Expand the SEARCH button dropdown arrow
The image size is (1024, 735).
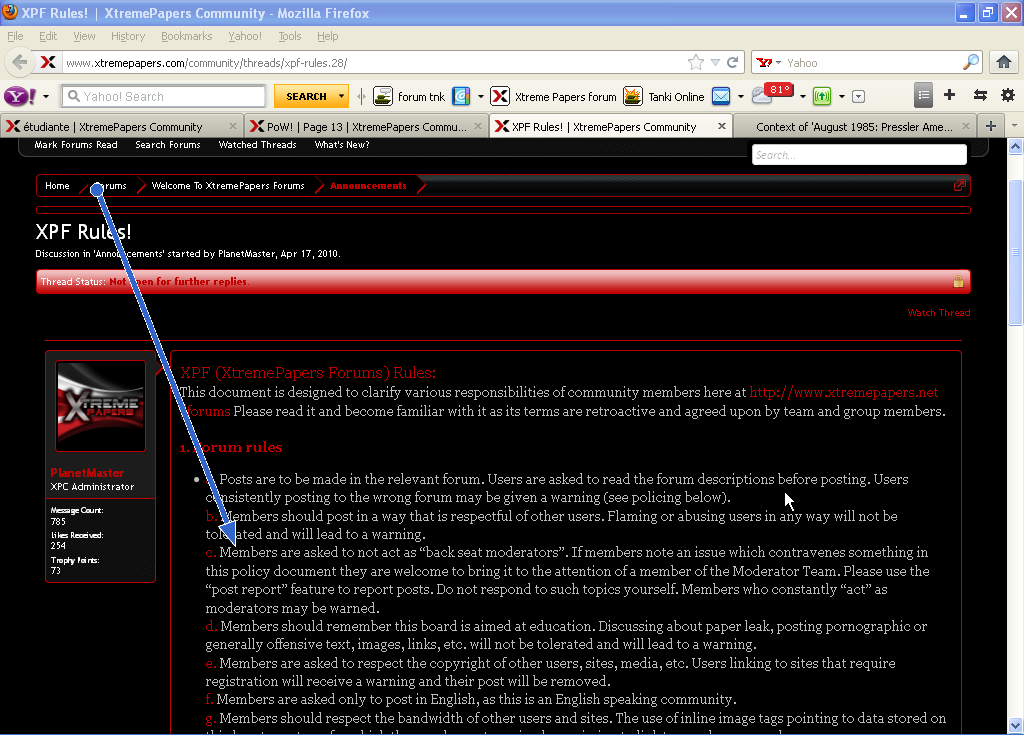[x=341, y=96]
